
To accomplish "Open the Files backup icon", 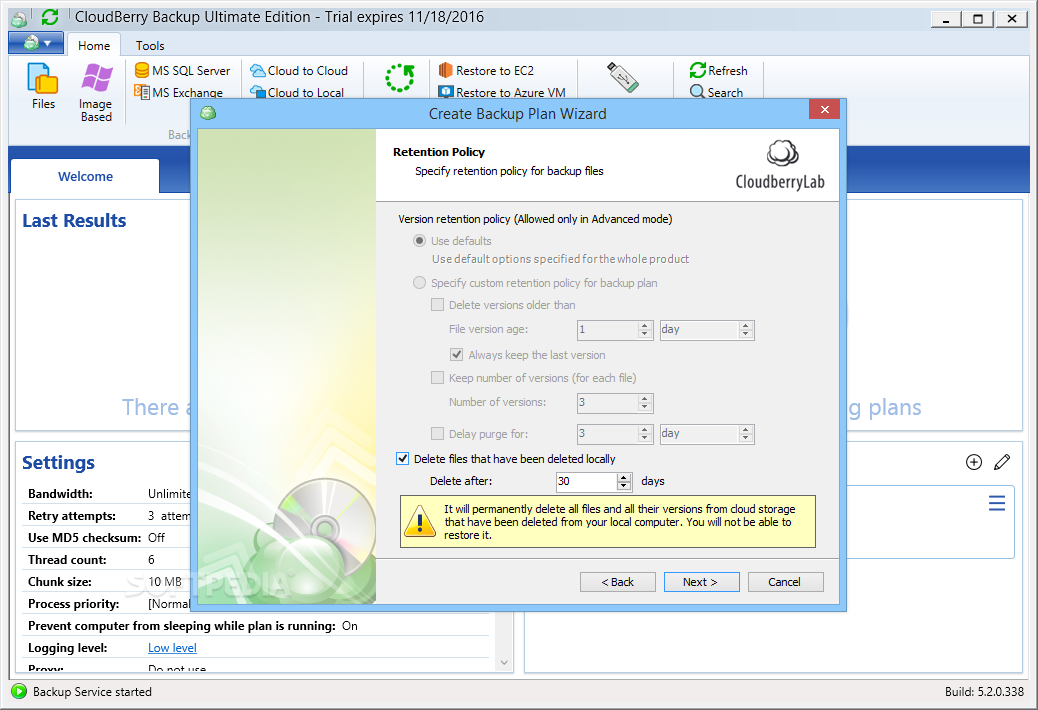I will tap(43, 86).
